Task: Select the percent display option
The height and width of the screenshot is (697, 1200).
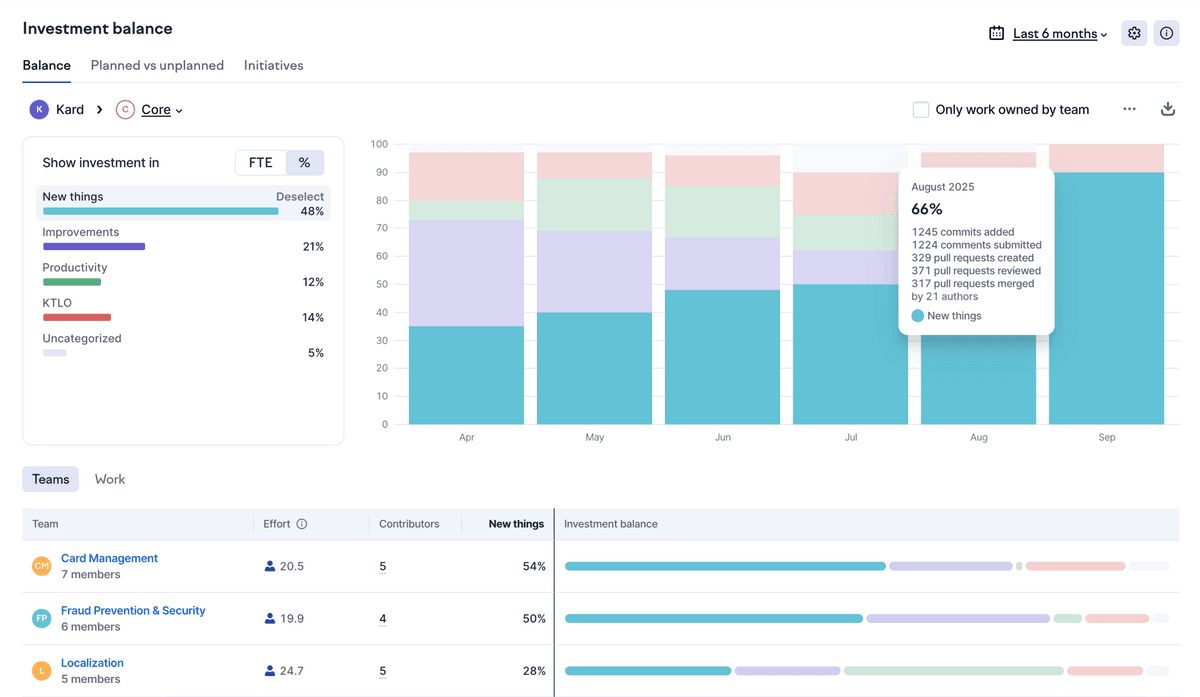Action: click(x=305, y=163)
